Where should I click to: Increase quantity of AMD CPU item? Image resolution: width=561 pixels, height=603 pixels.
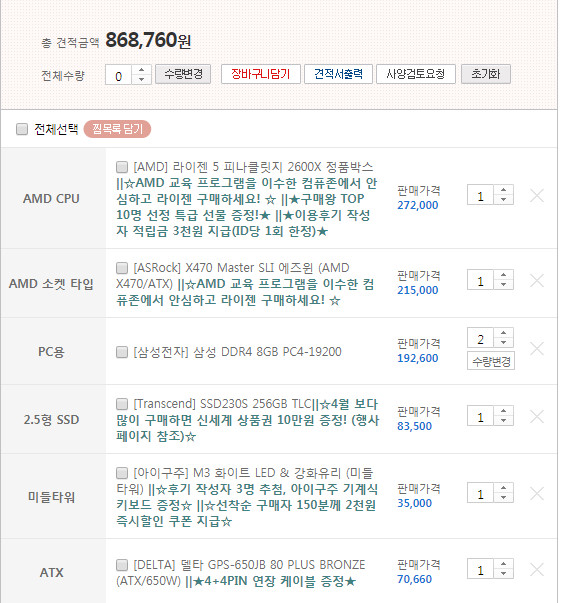click(503, 190)
